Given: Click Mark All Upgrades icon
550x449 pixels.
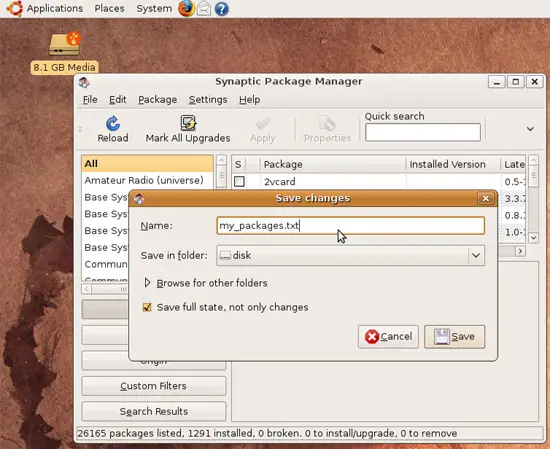Looking at the screenshot, I should (188, 123).
